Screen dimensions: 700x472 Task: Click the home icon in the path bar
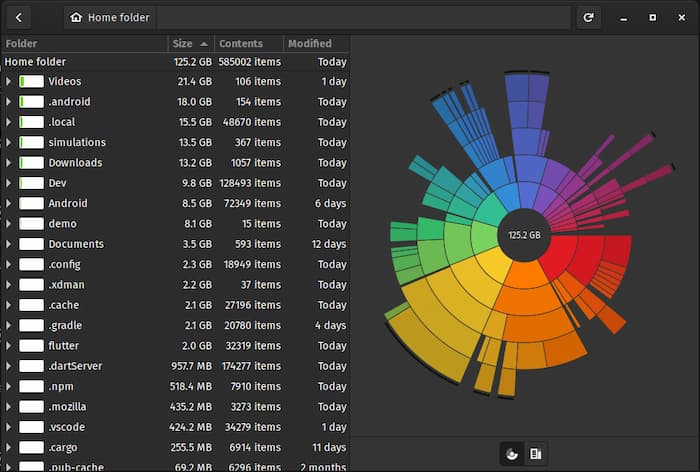[76, 17]
